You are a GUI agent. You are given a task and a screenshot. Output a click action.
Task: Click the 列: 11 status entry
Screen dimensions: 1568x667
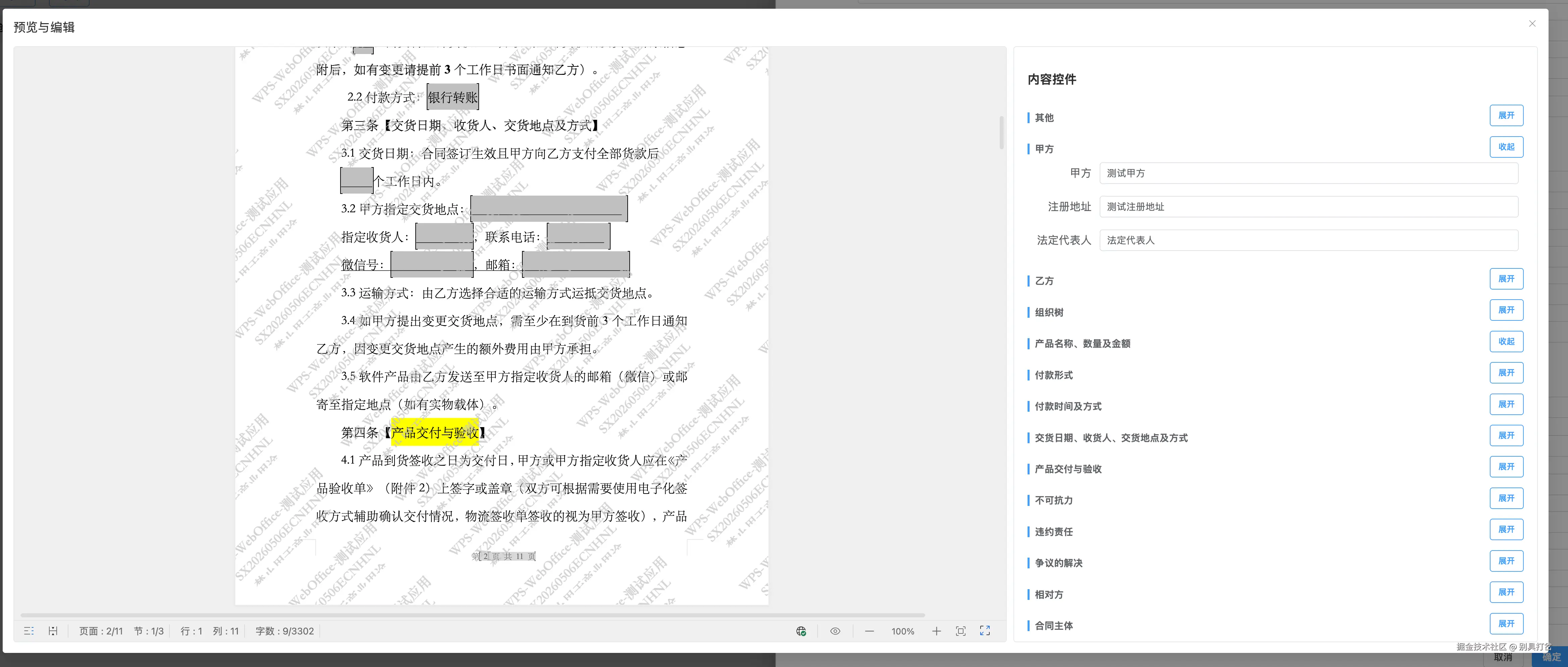point(226,631)
